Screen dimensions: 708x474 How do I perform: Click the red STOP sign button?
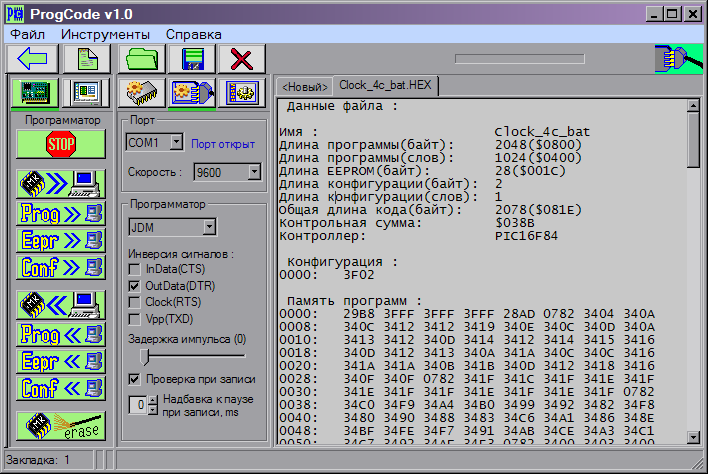[x=61, y=144]
